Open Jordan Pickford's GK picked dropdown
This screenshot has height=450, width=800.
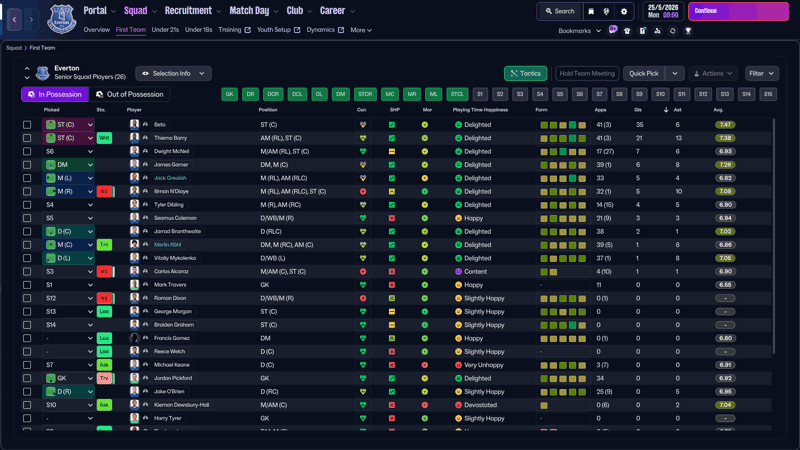[69, 378]
